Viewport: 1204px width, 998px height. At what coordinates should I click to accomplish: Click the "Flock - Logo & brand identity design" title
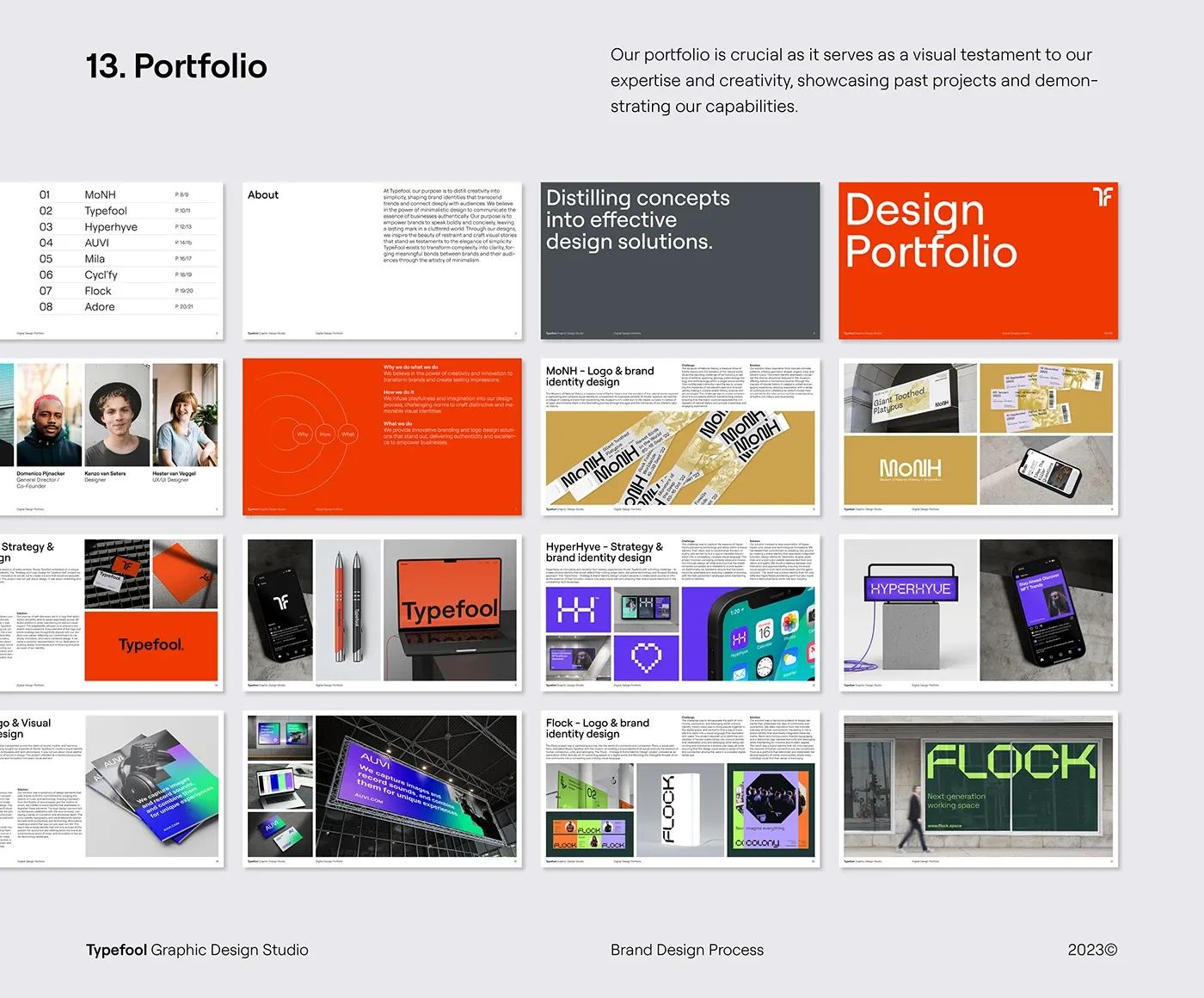click(598, 729)
